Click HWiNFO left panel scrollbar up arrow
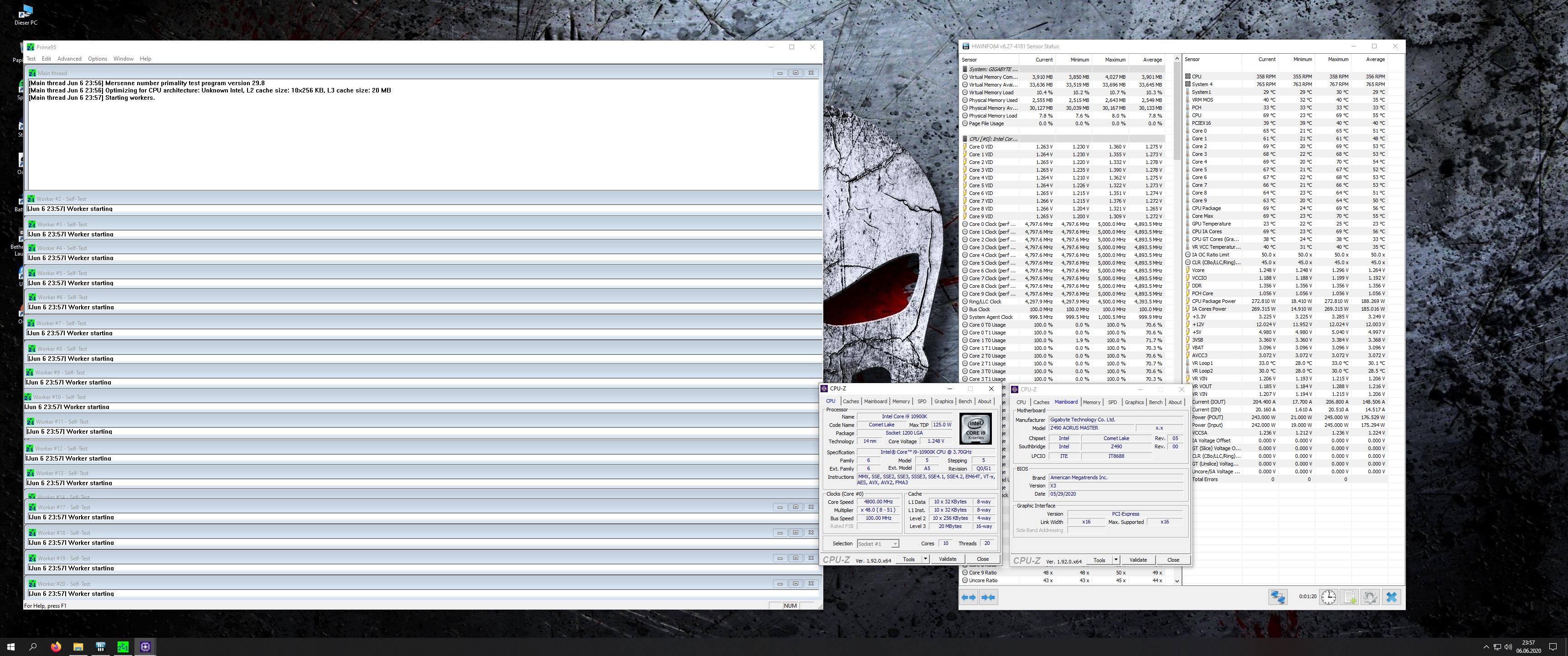 (1176, 59)
